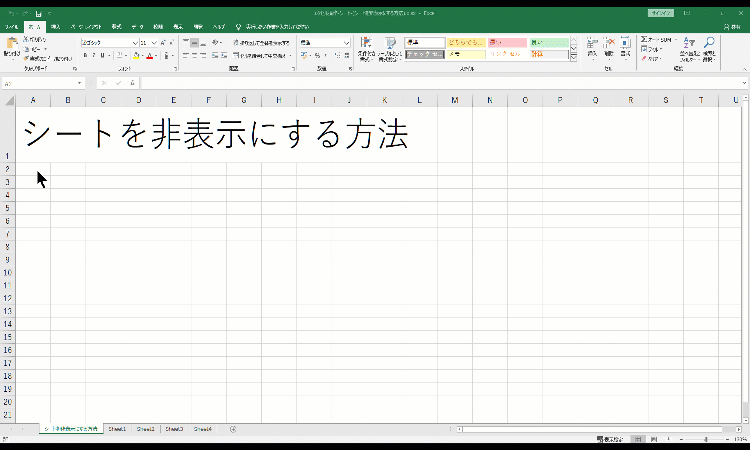Toggle Underline formatting
This screenshot has width=750, height=450.
click(102, 56)
